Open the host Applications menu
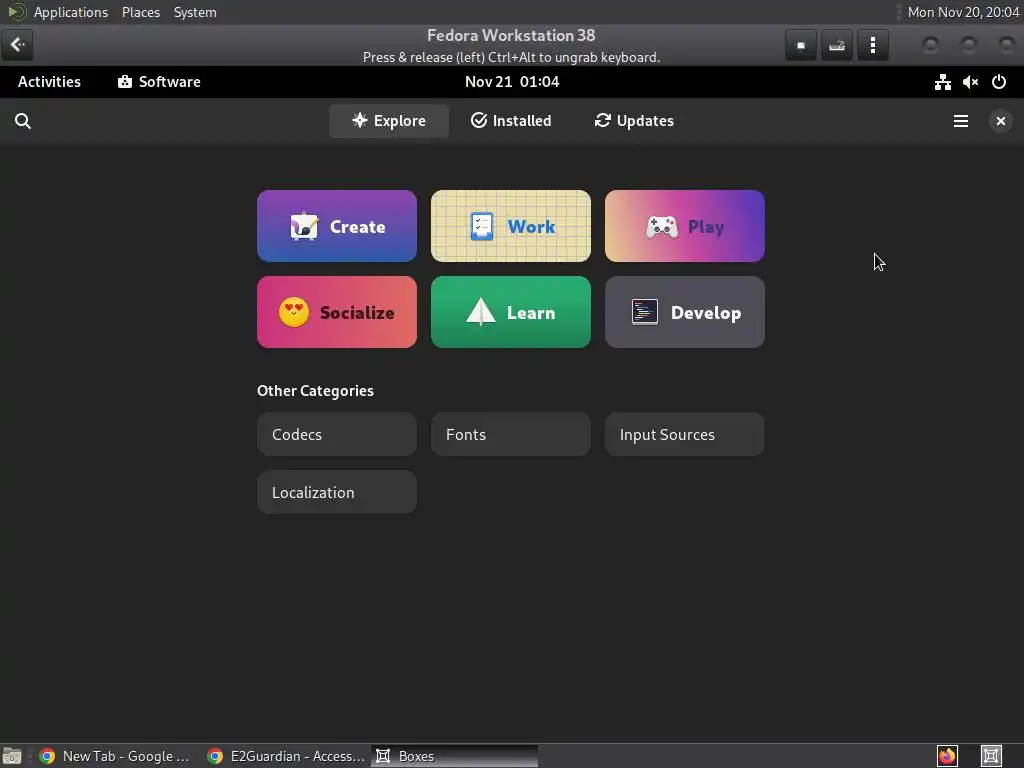The width and height of the screenshot is (1024, 768). click(71, 12)
